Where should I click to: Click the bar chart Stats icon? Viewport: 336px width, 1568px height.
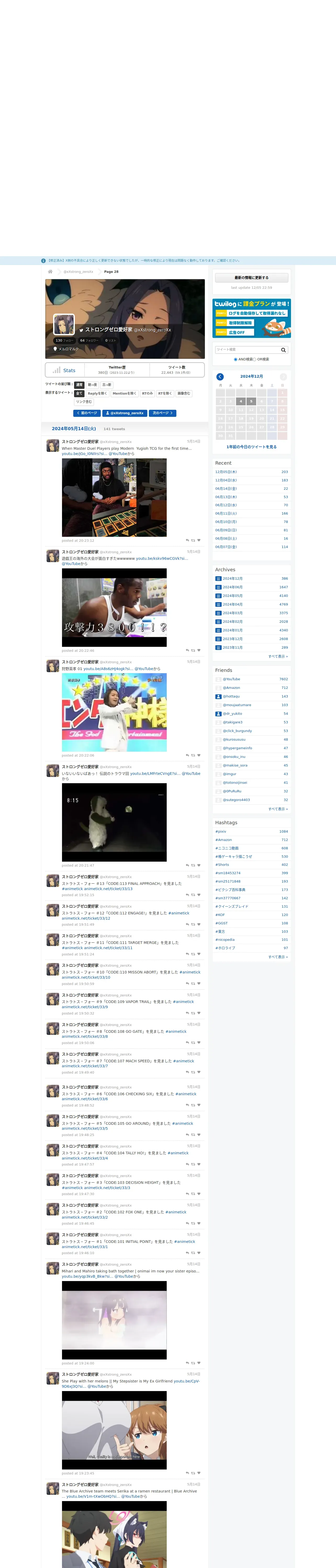[x=57, y=370]
